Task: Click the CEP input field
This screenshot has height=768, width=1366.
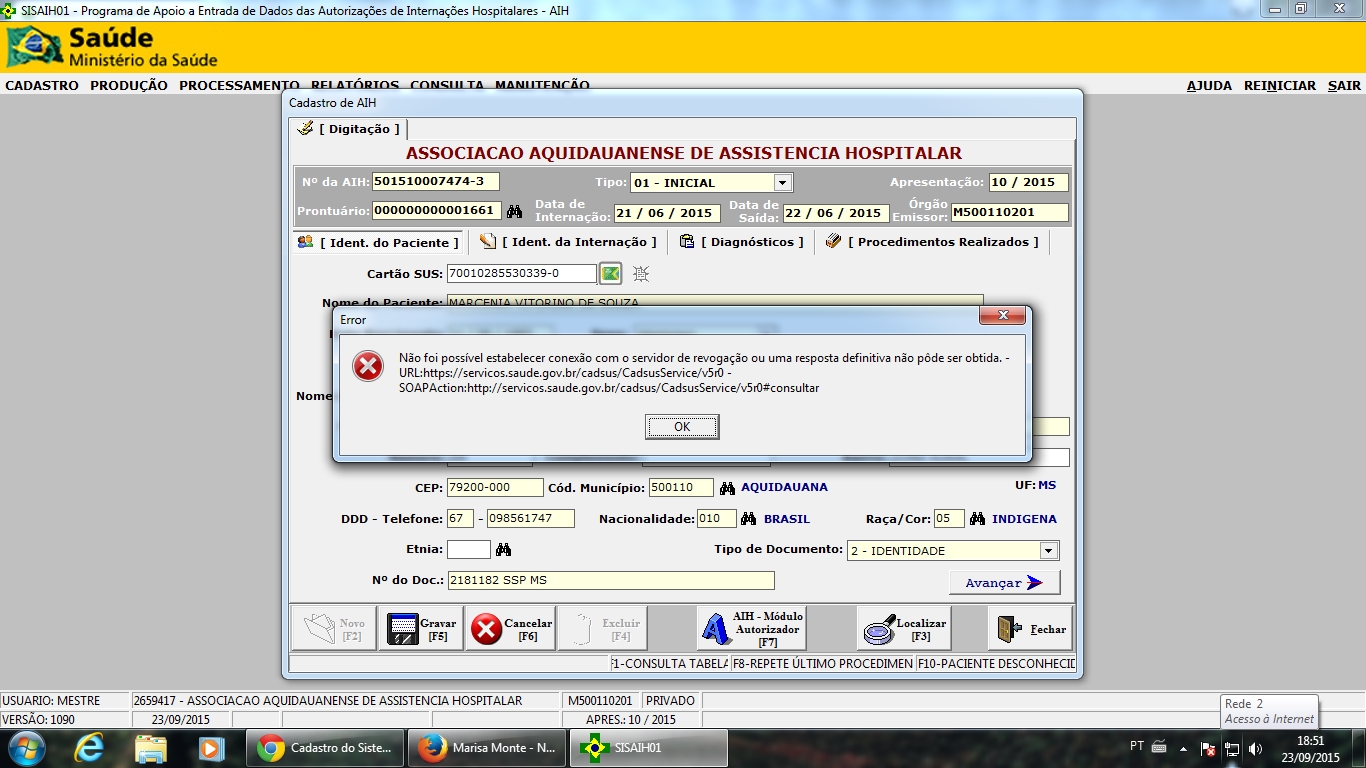Action: pyautogui.click(x=494, y=488)
